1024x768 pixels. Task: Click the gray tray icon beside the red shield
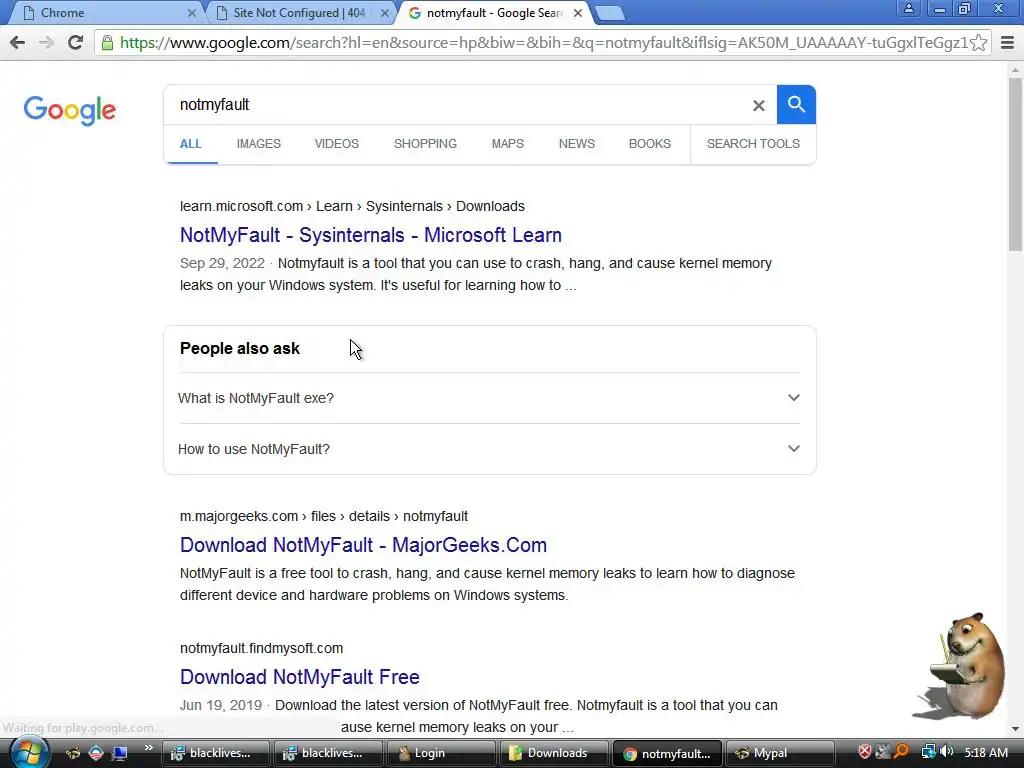[x=883, y=752]
